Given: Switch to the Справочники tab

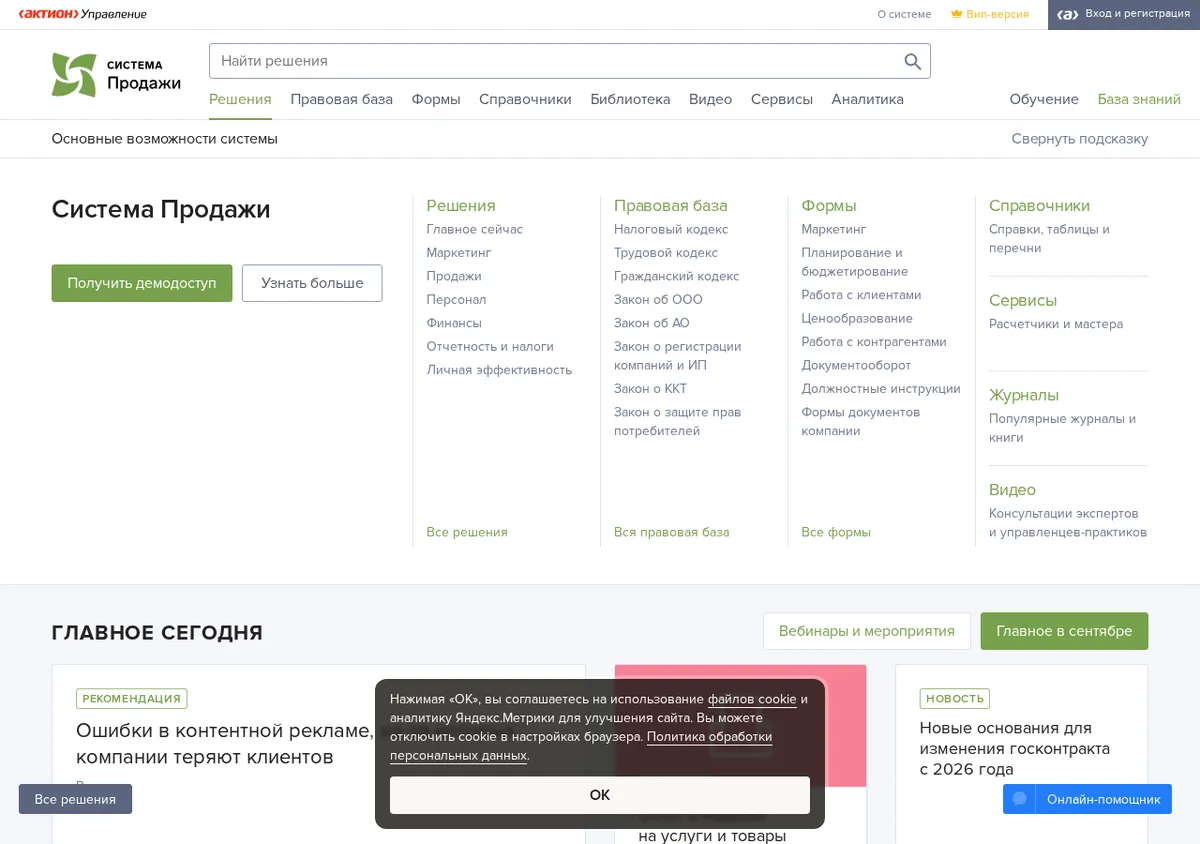Looking at the screenshot, I should point(525,99).
